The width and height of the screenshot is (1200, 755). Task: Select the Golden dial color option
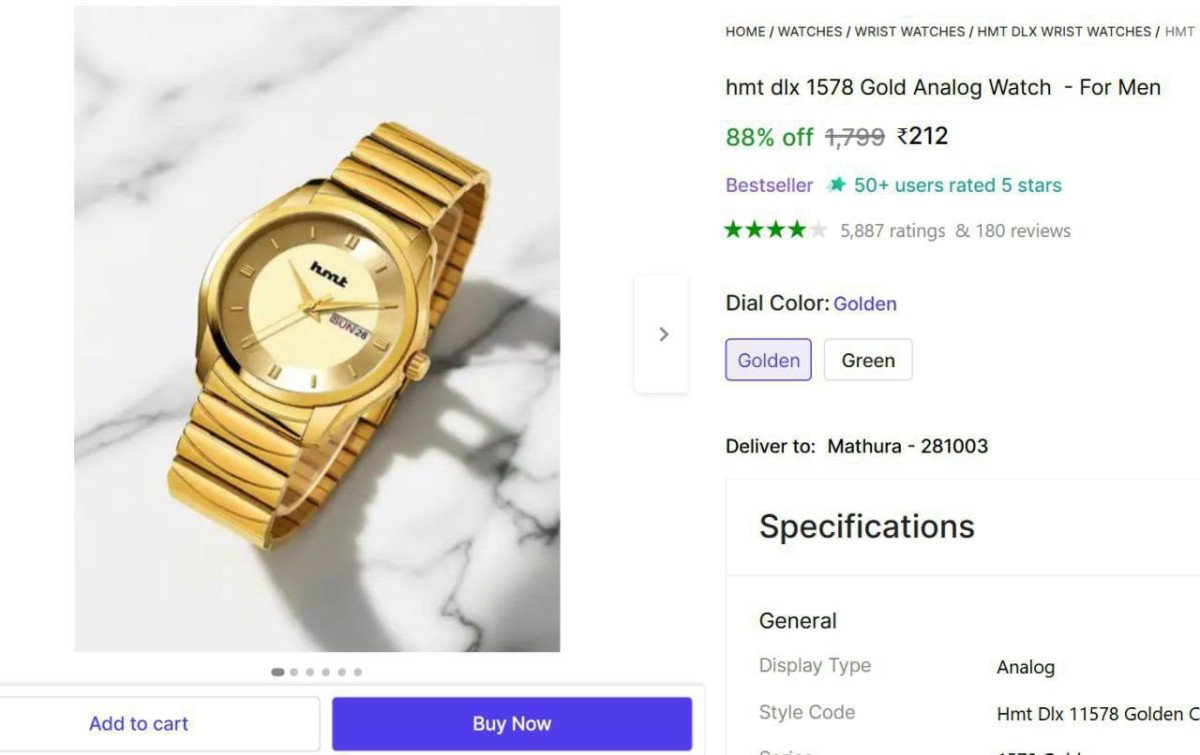pos(768,360)
